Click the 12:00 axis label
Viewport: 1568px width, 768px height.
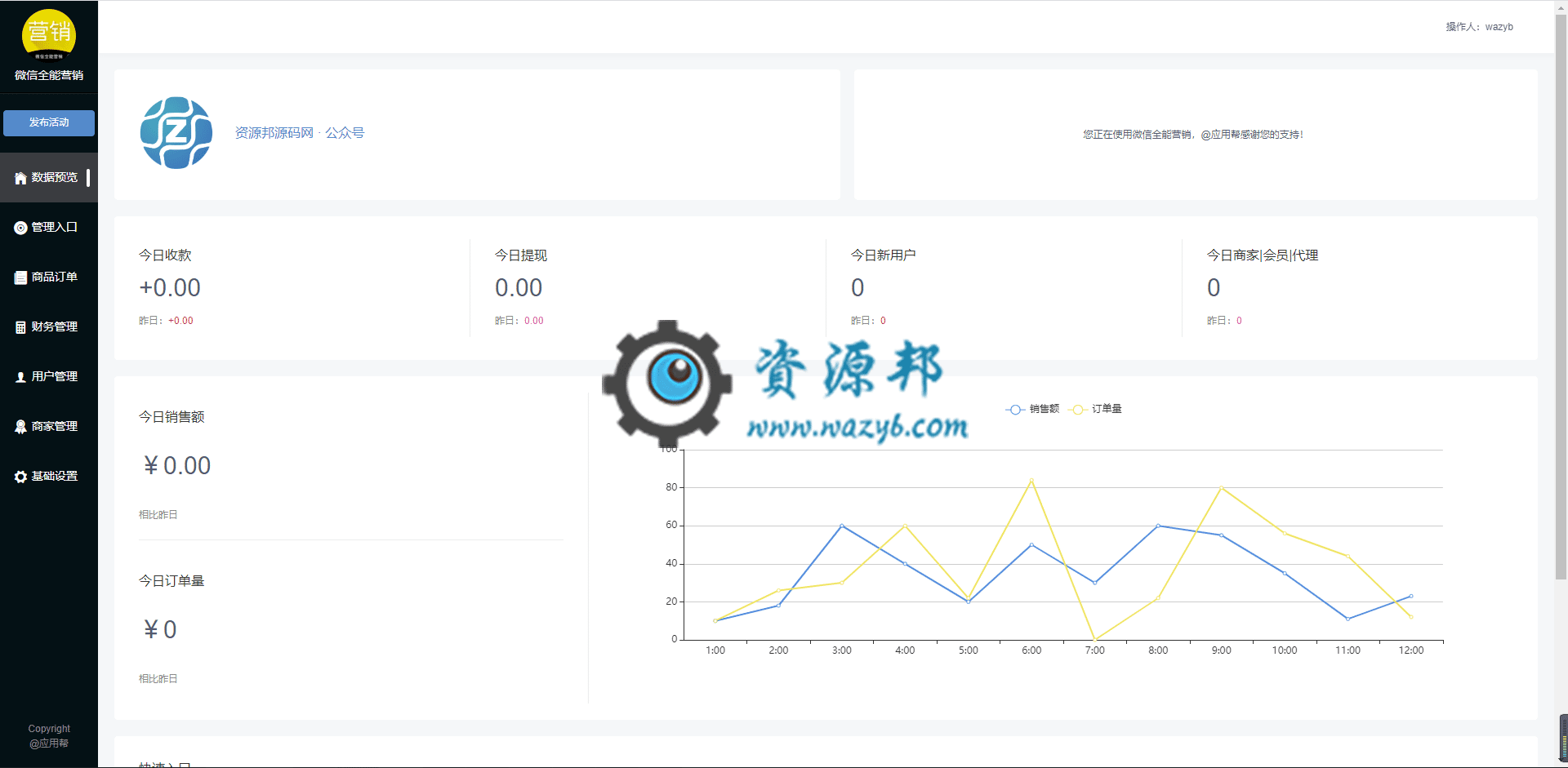(1411, 650)
